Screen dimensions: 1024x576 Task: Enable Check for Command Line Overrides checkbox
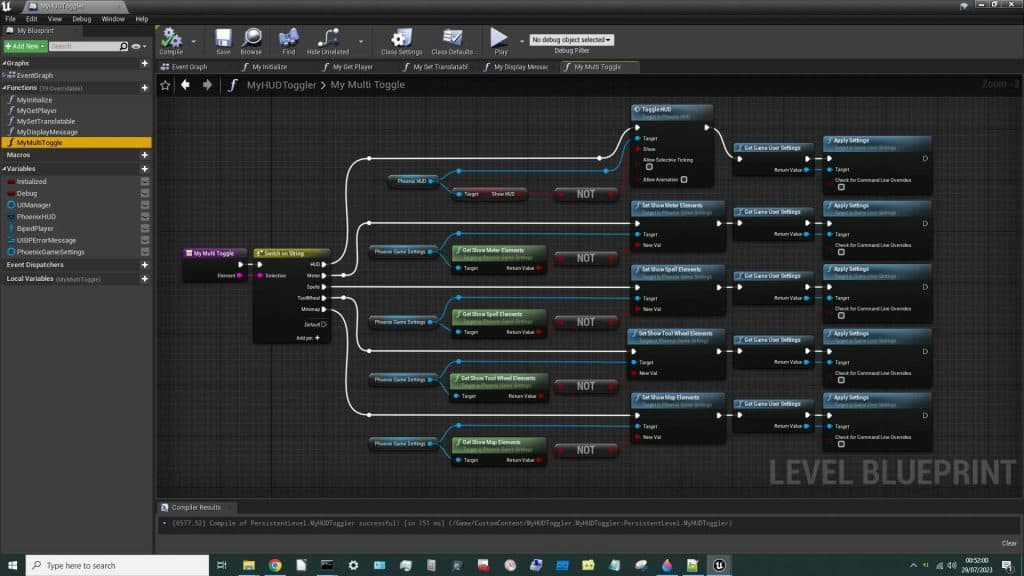pyautogui.click(x=841, y=187)
